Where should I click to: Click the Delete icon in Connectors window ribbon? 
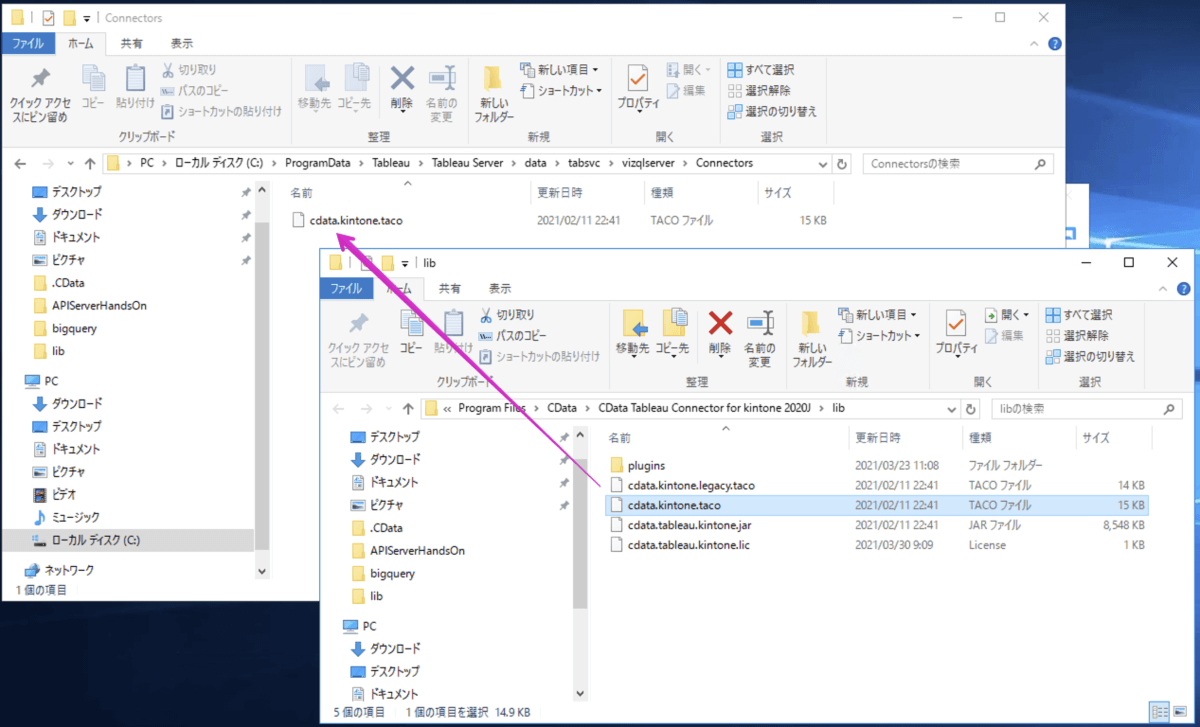point(402,87)
